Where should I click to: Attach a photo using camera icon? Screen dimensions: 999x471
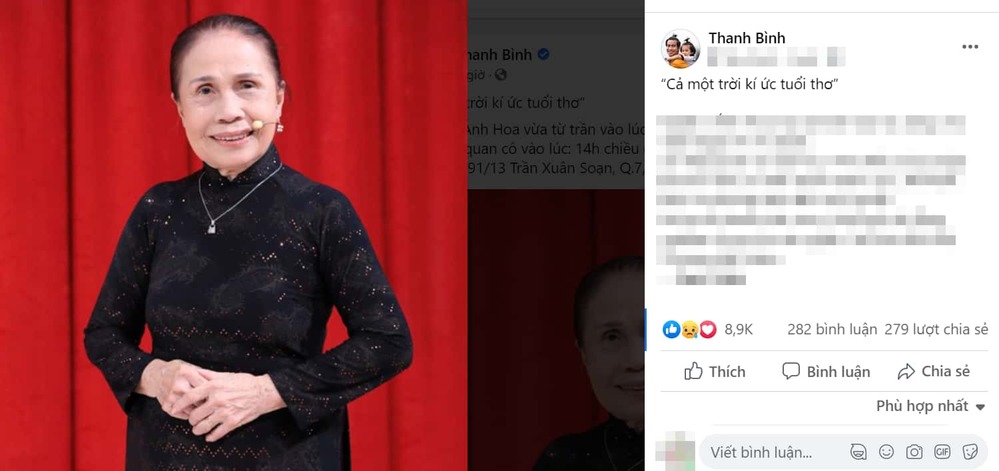(x=914, y=452)
